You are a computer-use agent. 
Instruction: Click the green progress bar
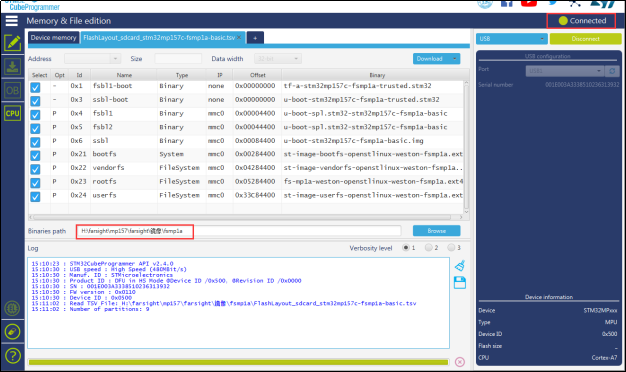pos(238,362)
